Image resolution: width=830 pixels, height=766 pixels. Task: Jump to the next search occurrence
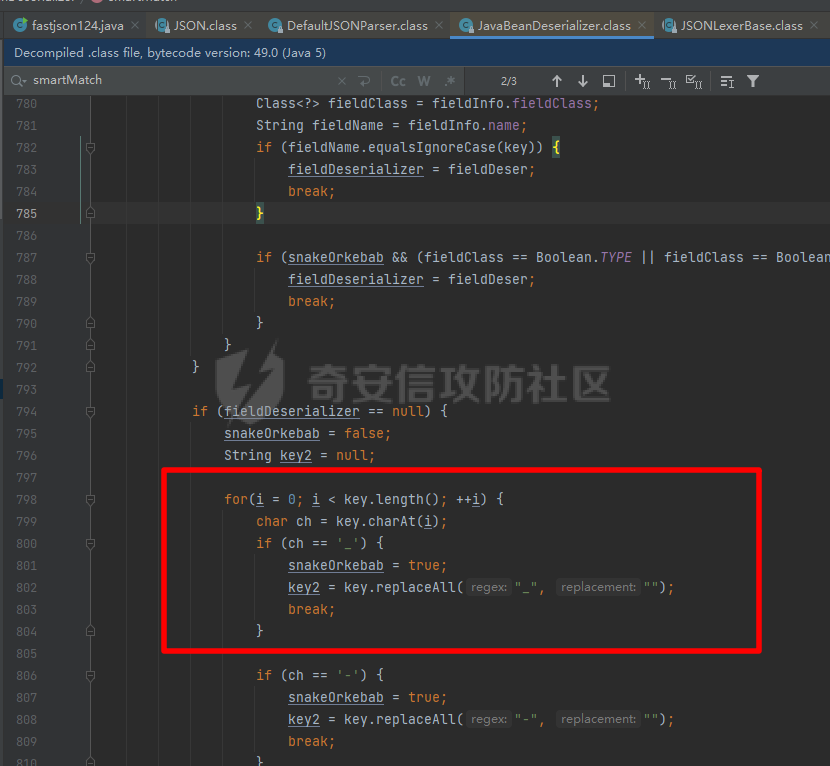[x=583, y=81]
